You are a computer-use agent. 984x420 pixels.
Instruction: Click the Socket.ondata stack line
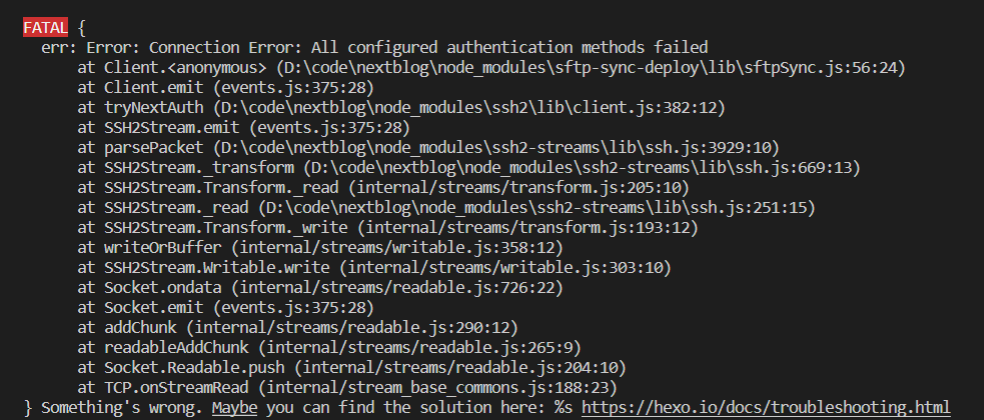point(321,289)
